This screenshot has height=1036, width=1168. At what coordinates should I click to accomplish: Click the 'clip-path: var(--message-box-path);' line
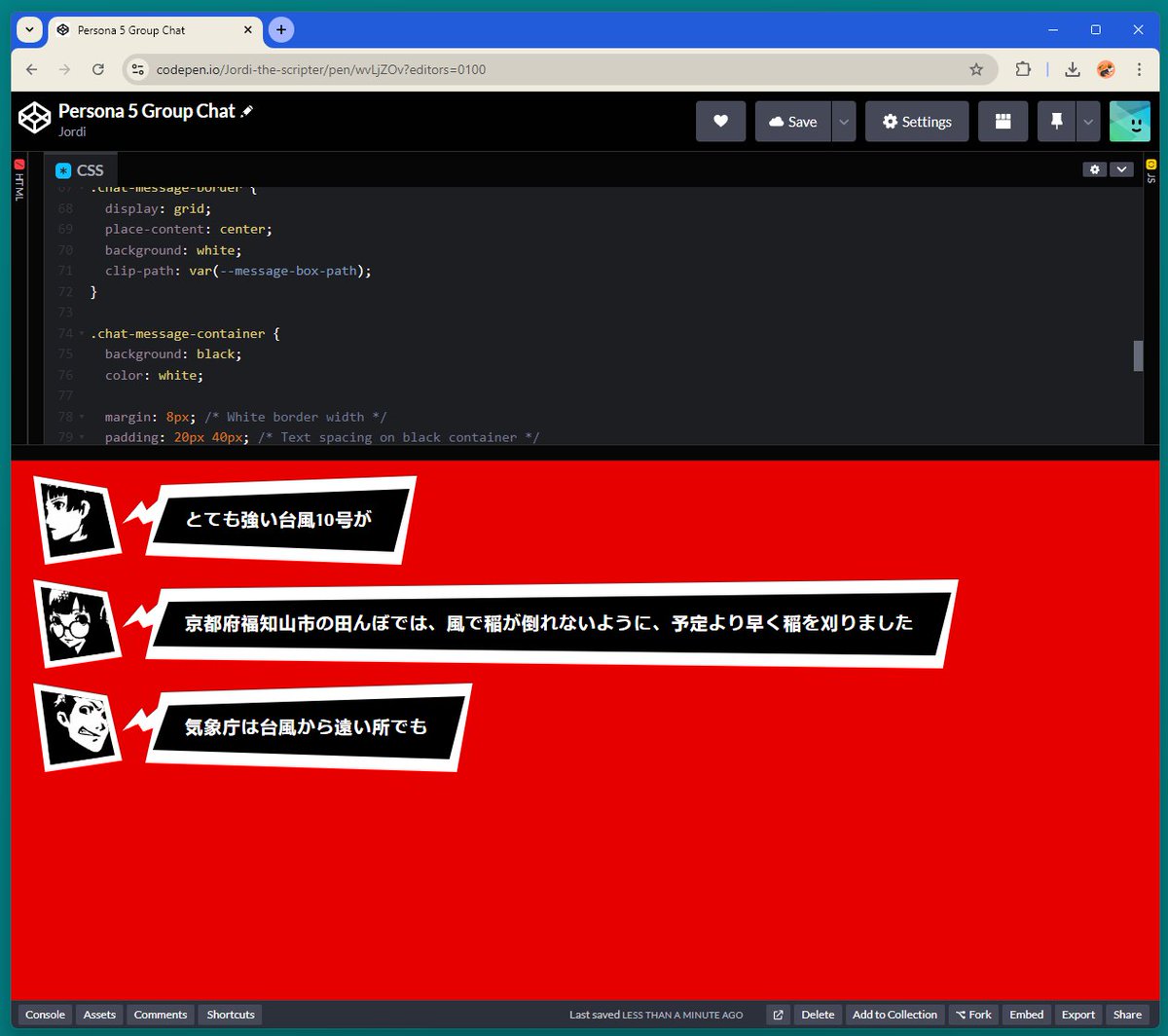click(238, 271)
